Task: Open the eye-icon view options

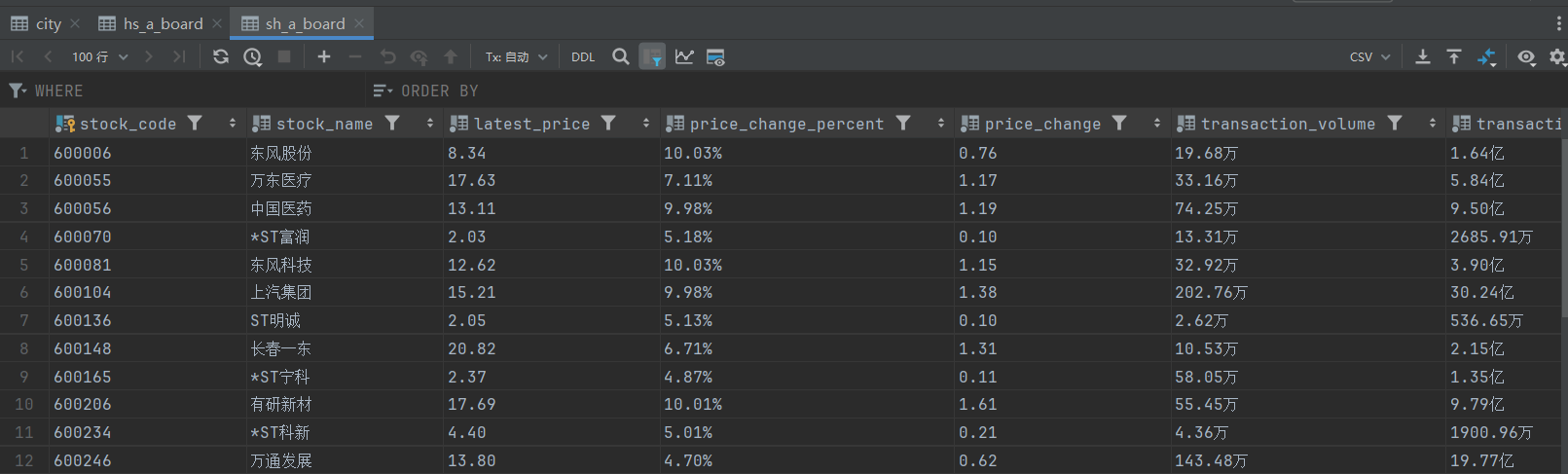Action: [x=1526, y=56]
